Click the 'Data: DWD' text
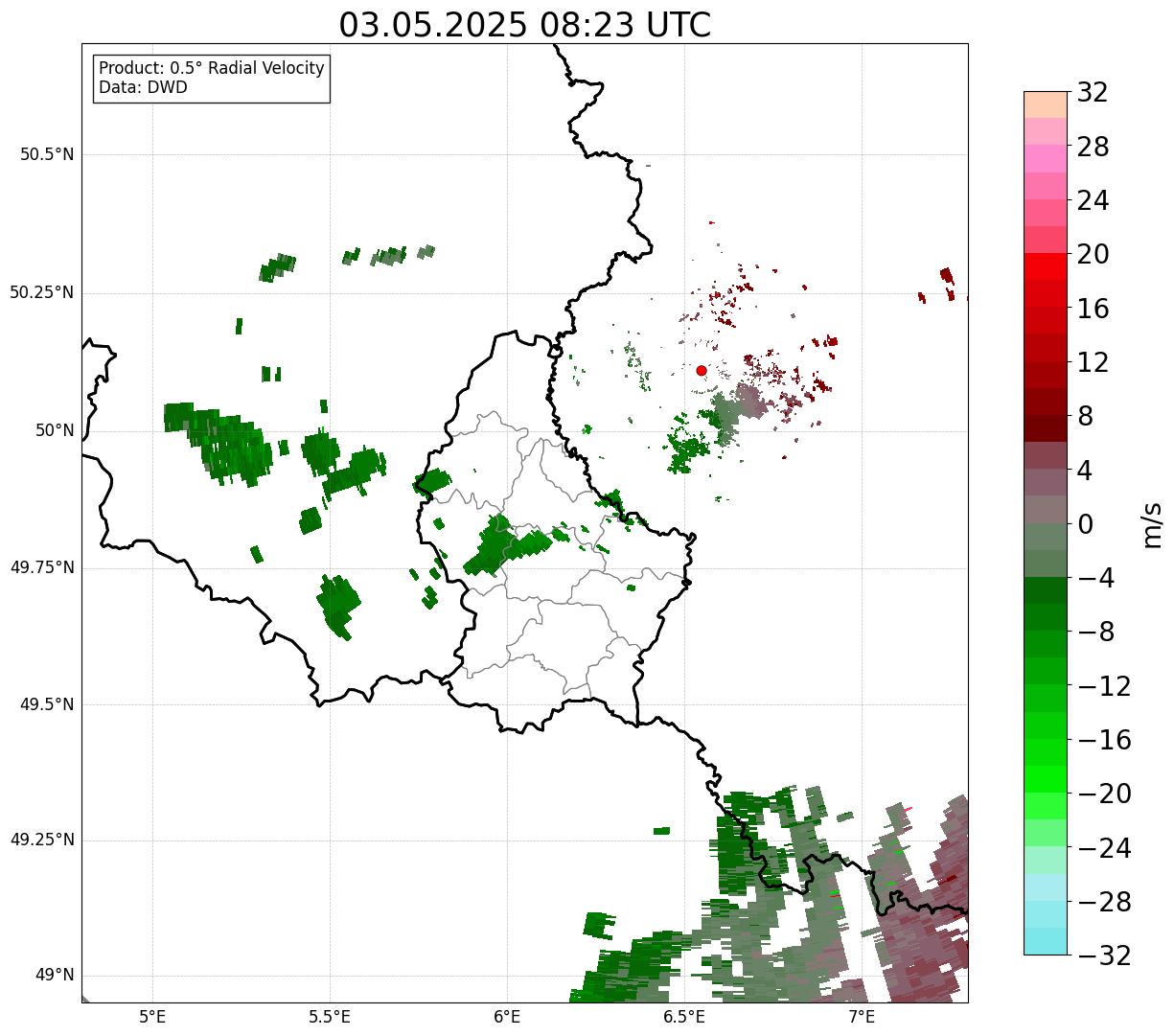The image size is (1174, 1036). (144, 87)
